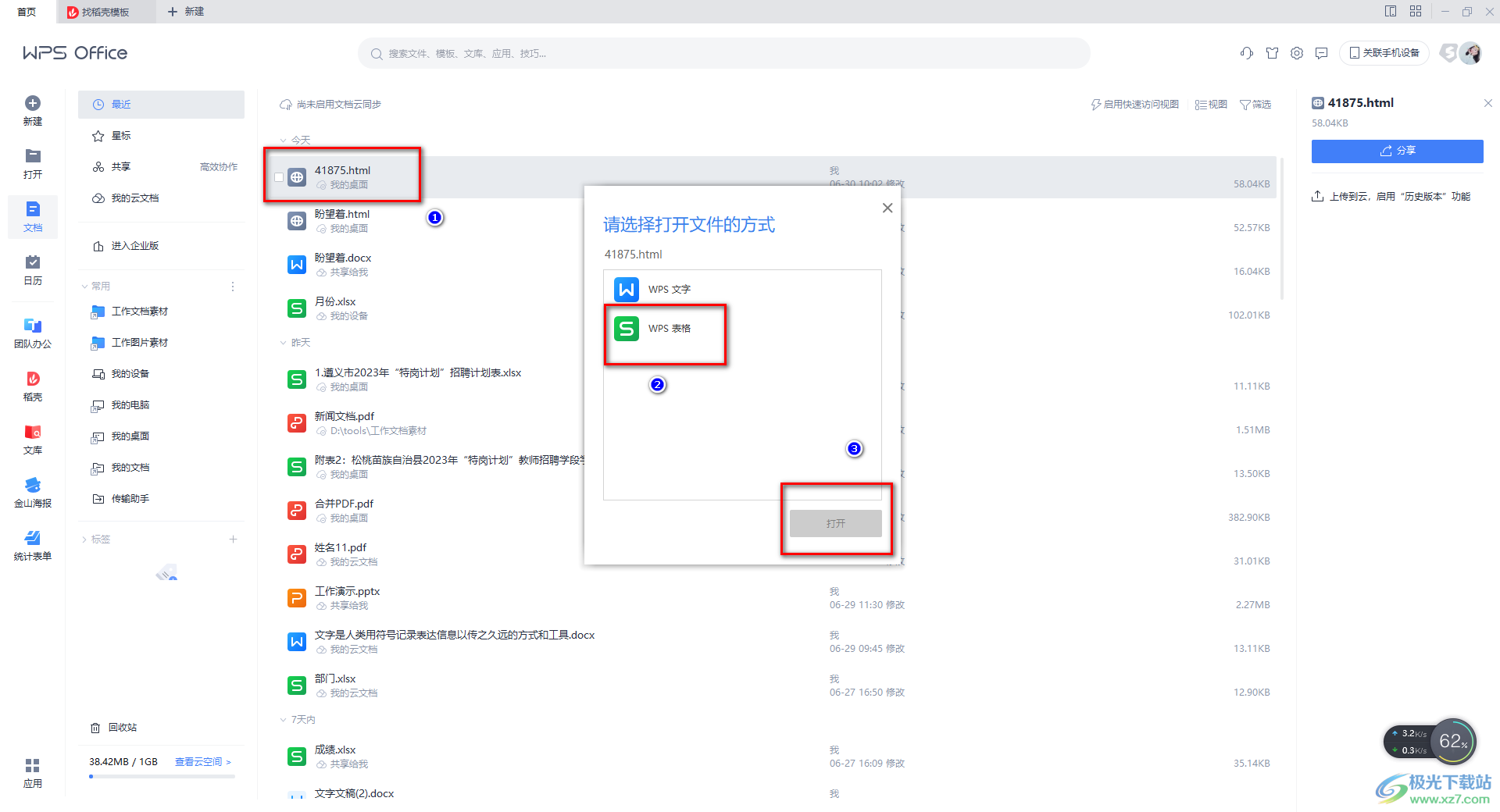This screenshot has width=1500, height=812.
Task: Open the settings gear icon in header
Action: [x=1297, y=53]
